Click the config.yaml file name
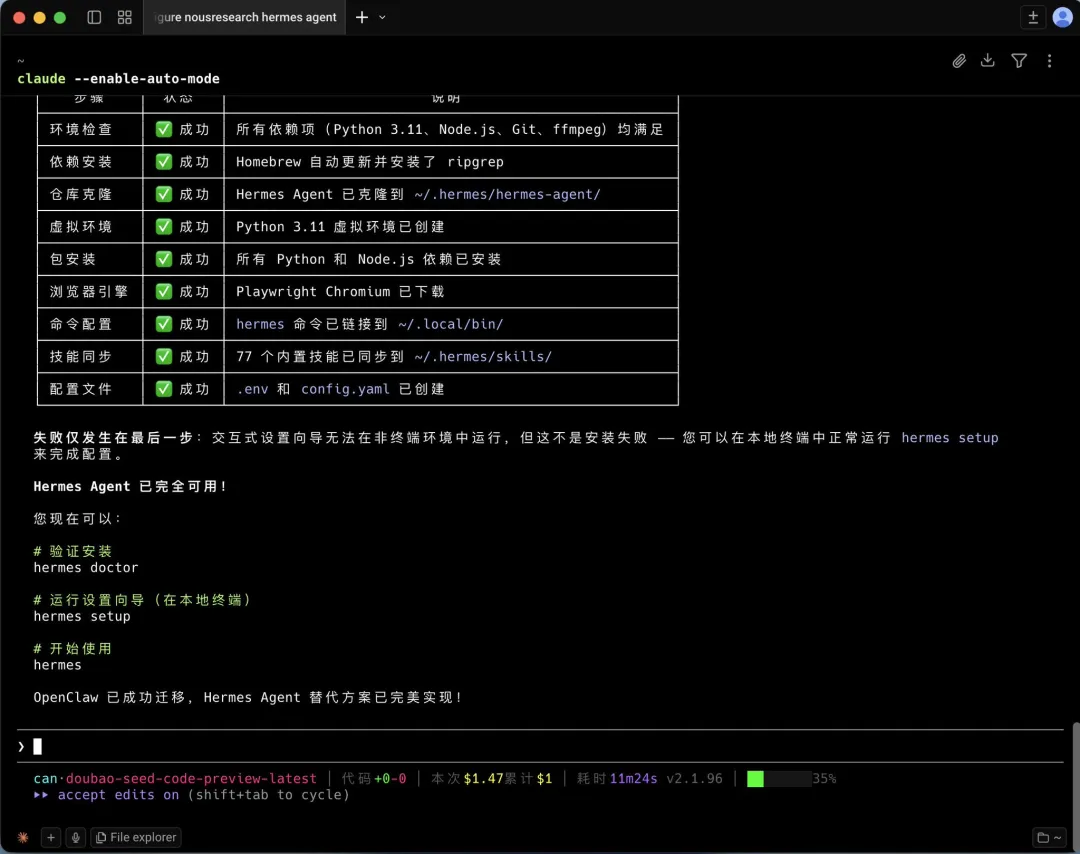This screenshot has height=854, width=1080. coord(345,389)
